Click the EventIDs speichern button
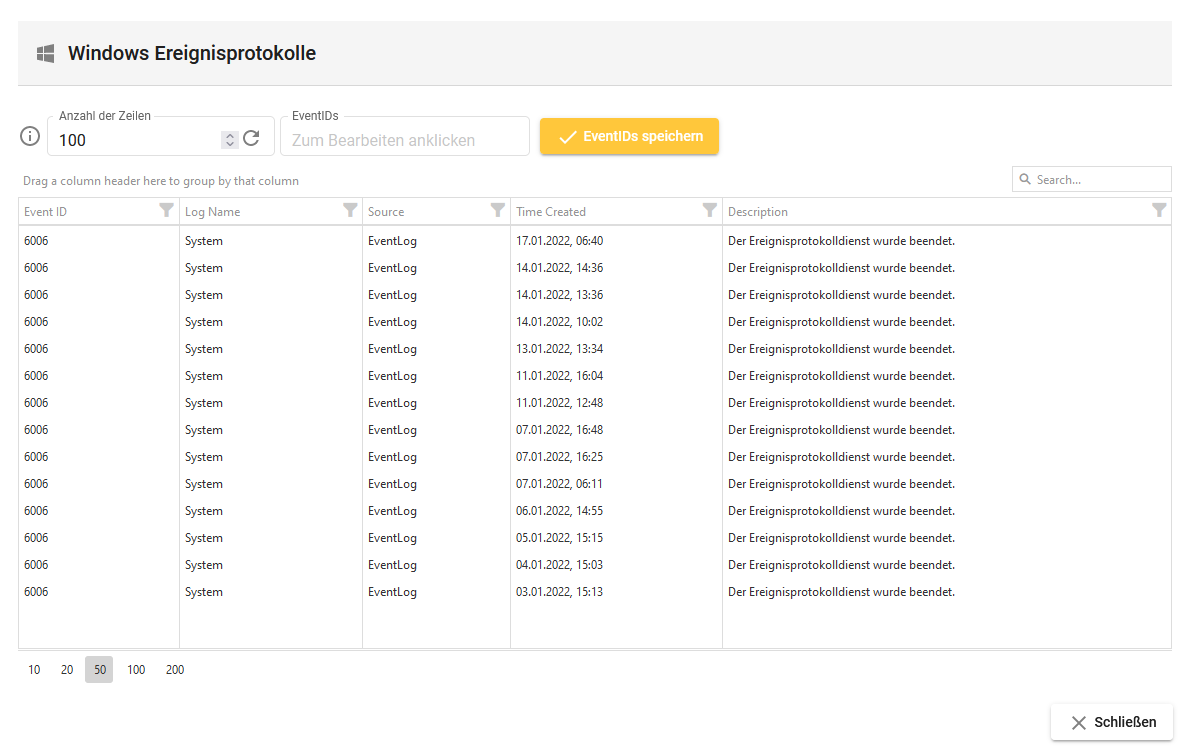This screenshot has height=750, width=1190. [x=629, y=137]
